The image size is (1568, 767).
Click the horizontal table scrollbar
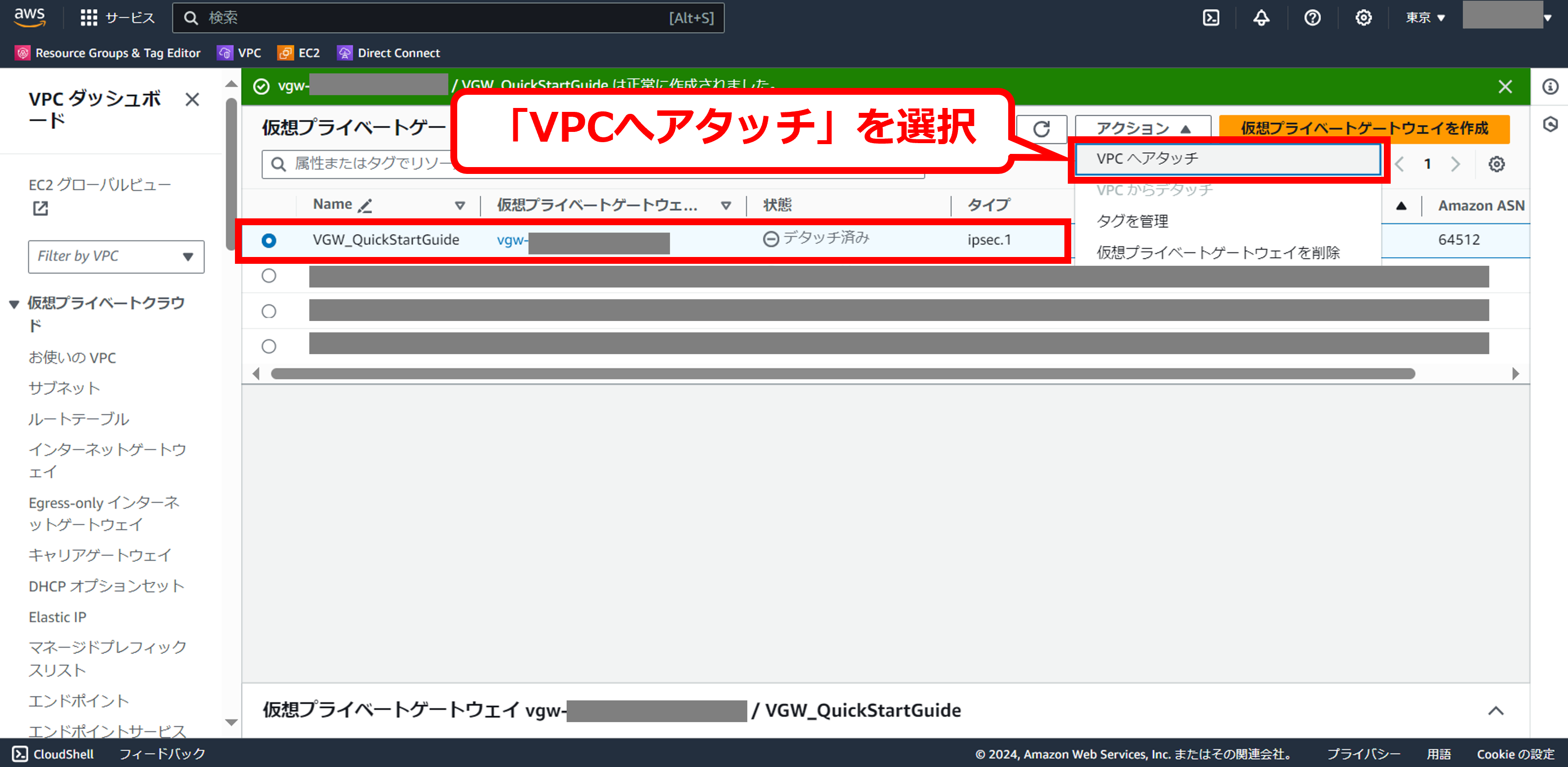843,374
